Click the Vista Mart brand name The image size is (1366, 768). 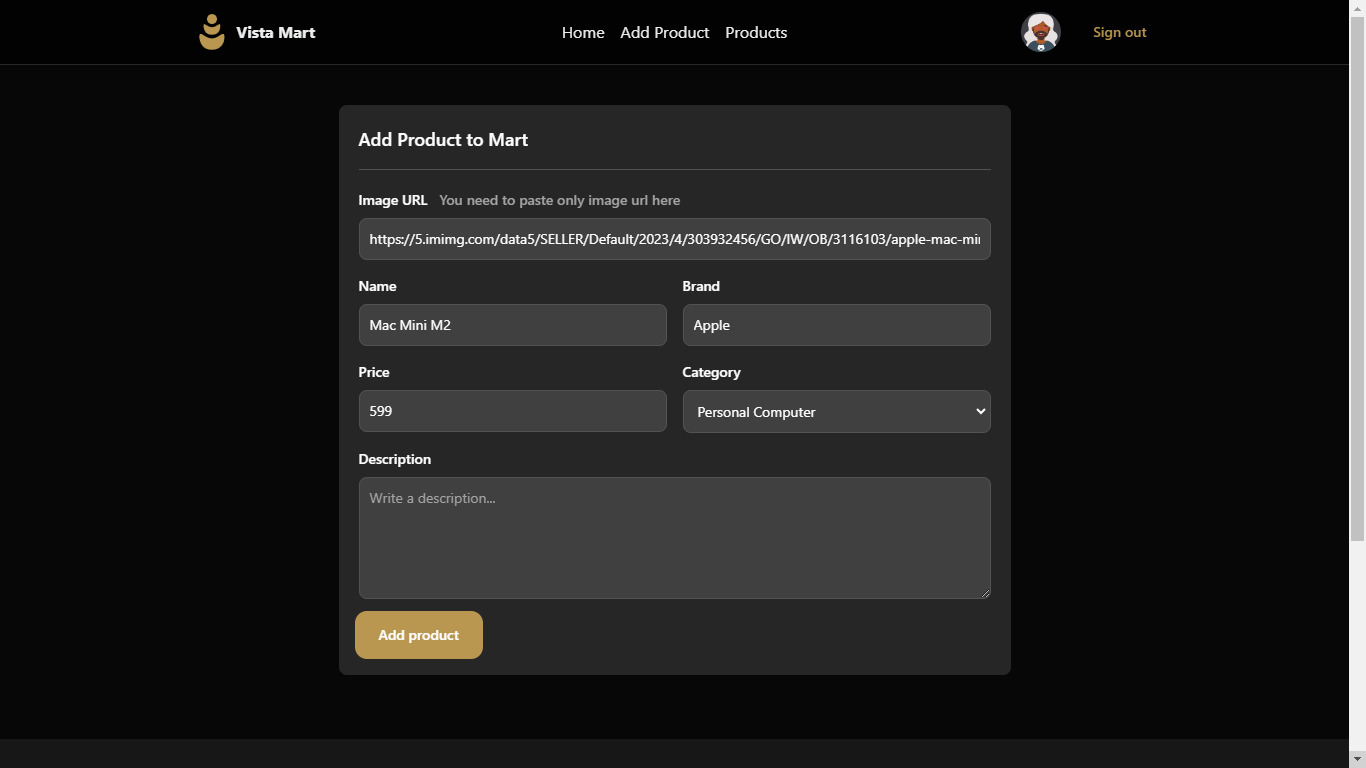click(x=276, y=32)
